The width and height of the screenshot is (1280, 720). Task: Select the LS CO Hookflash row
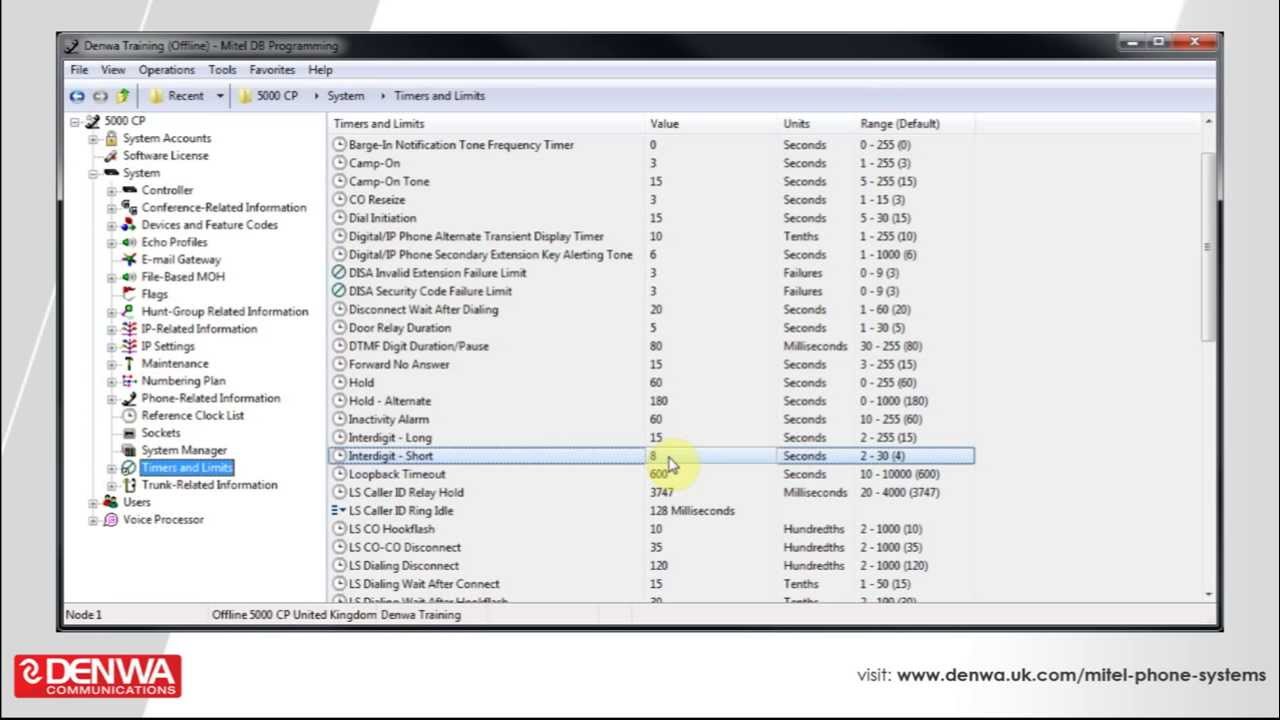pyautogui.click(x=651, y=529)
